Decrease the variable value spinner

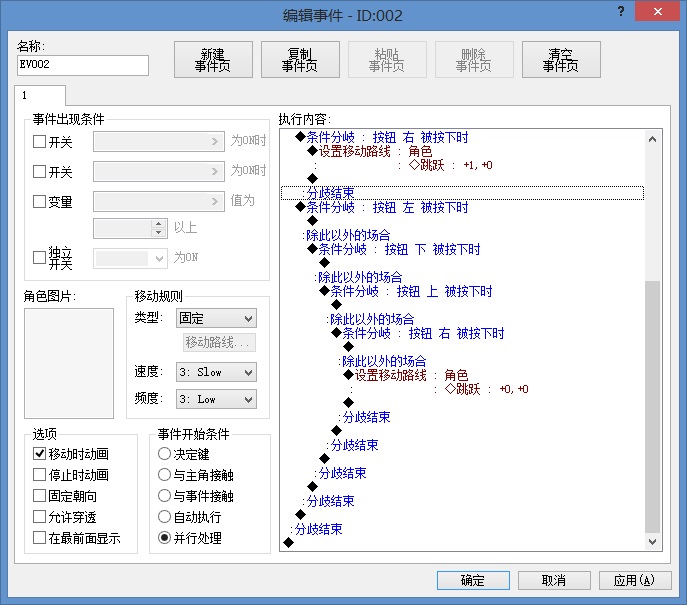pos(159,233)
